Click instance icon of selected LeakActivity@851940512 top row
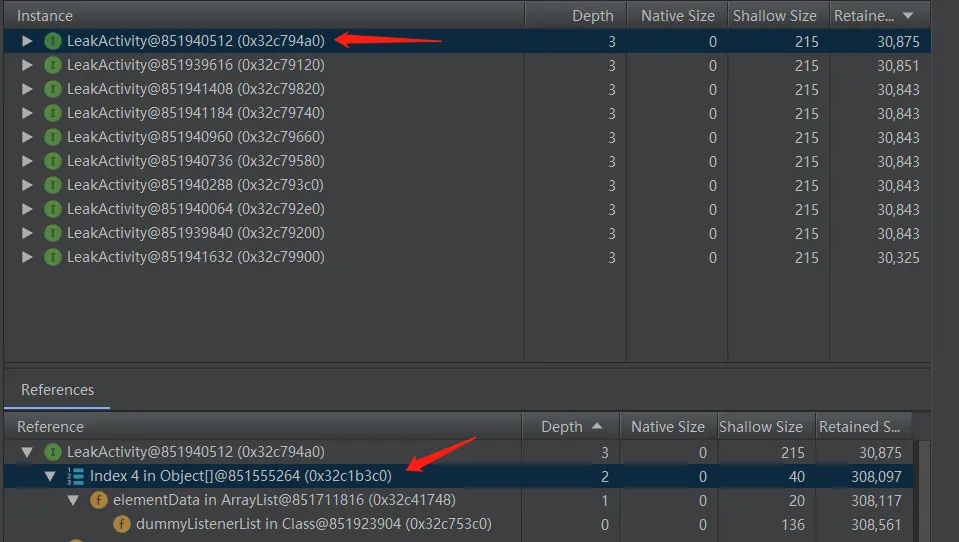The image size is (959, 542). 53,41
